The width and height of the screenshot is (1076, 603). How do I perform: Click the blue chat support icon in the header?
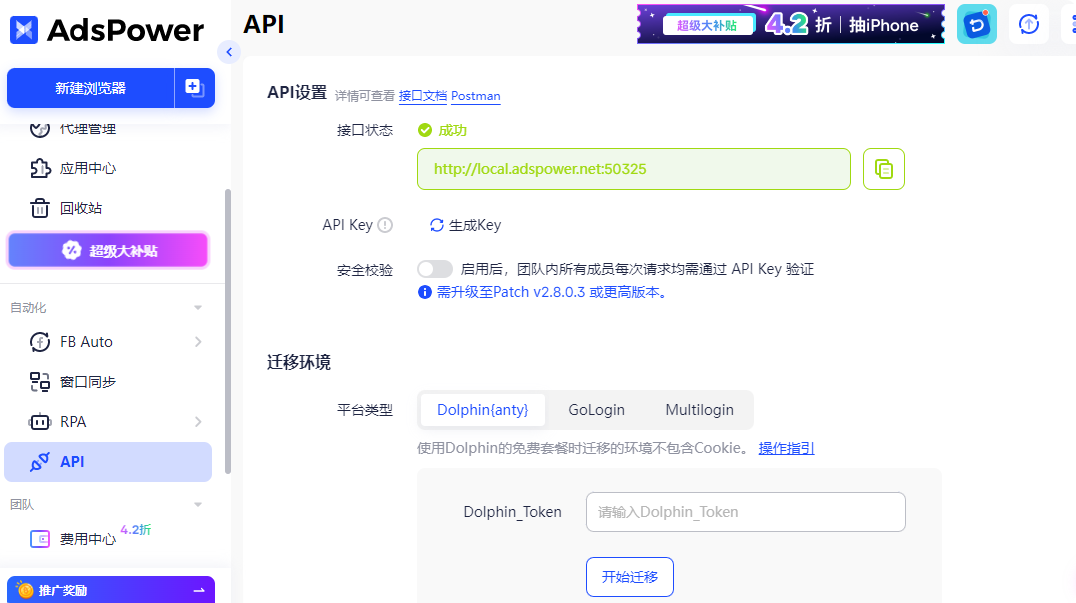click(976, 25)
